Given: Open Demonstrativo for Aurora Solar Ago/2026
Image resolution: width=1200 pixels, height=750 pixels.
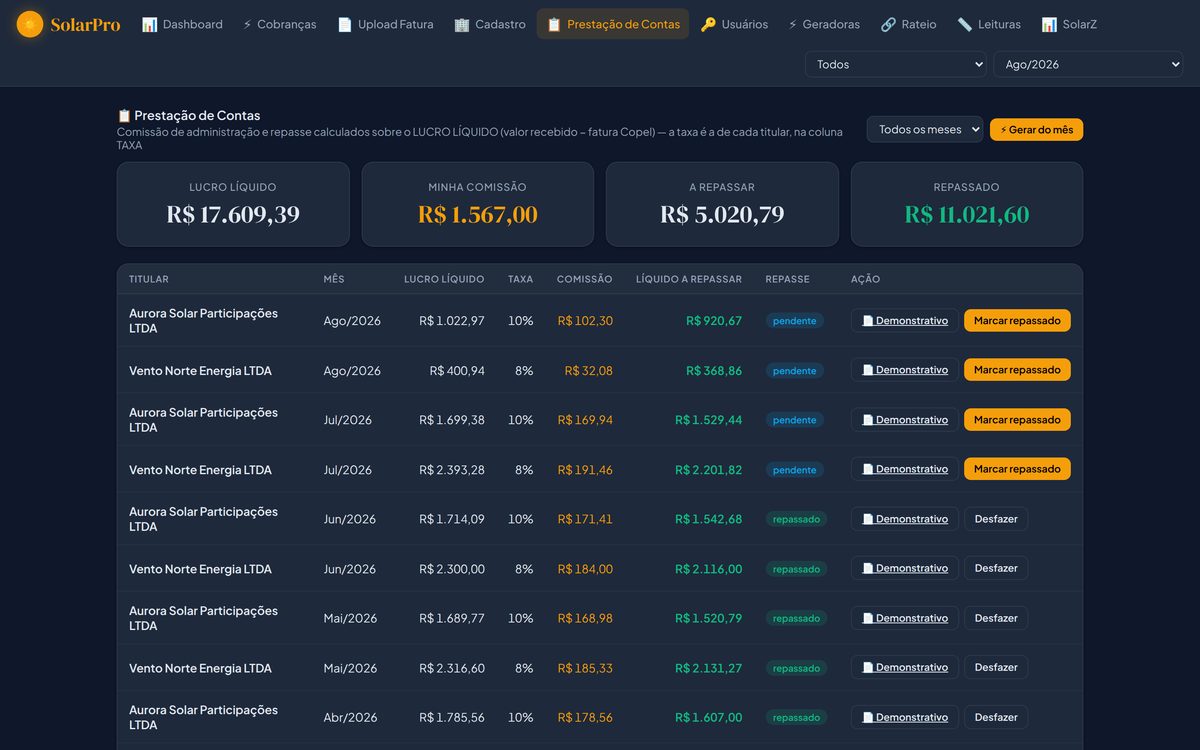Looking at the screenshot, I should (x=905, y=320).
